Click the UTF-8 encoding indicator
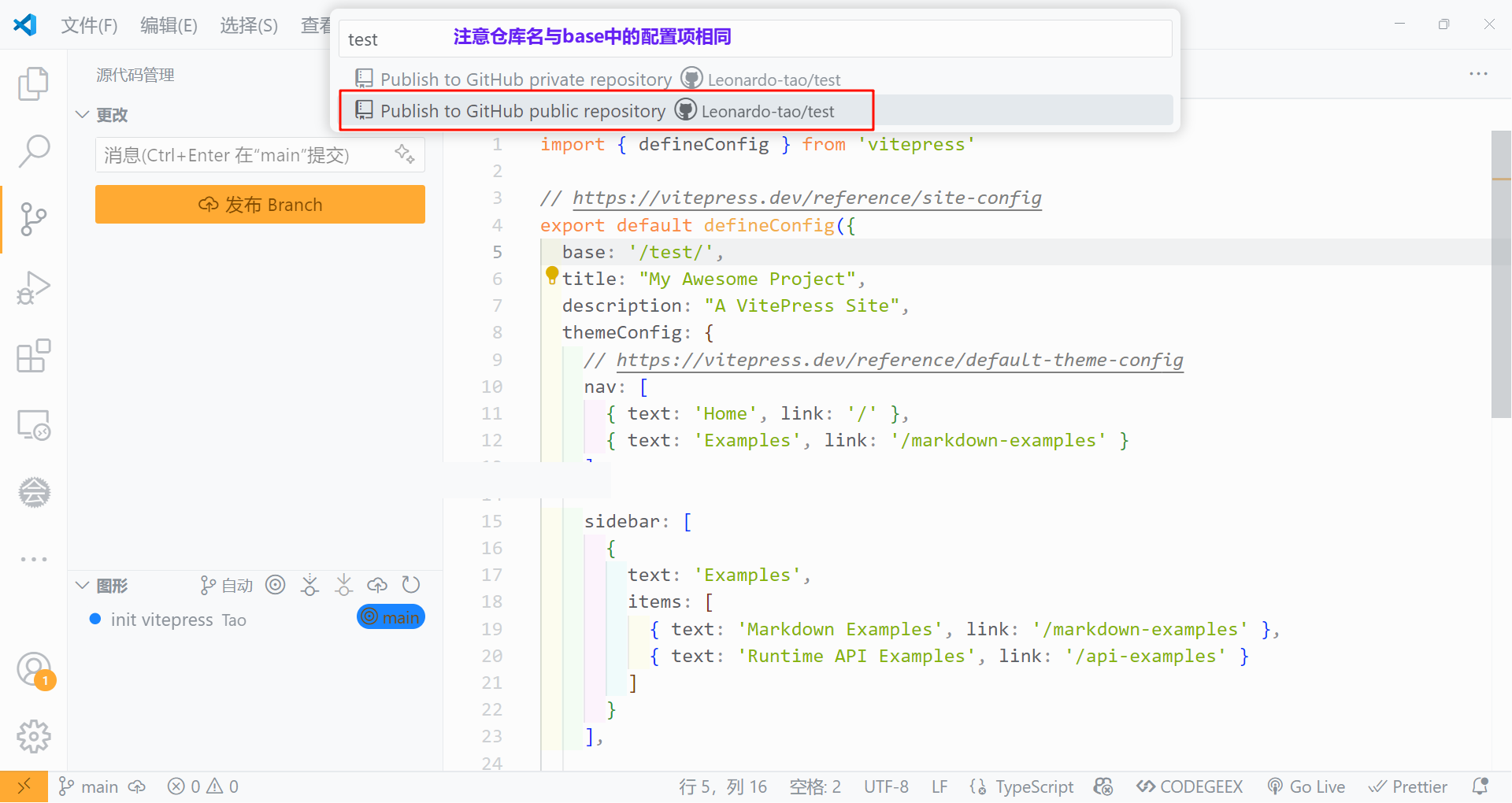 tap(886, 786)
